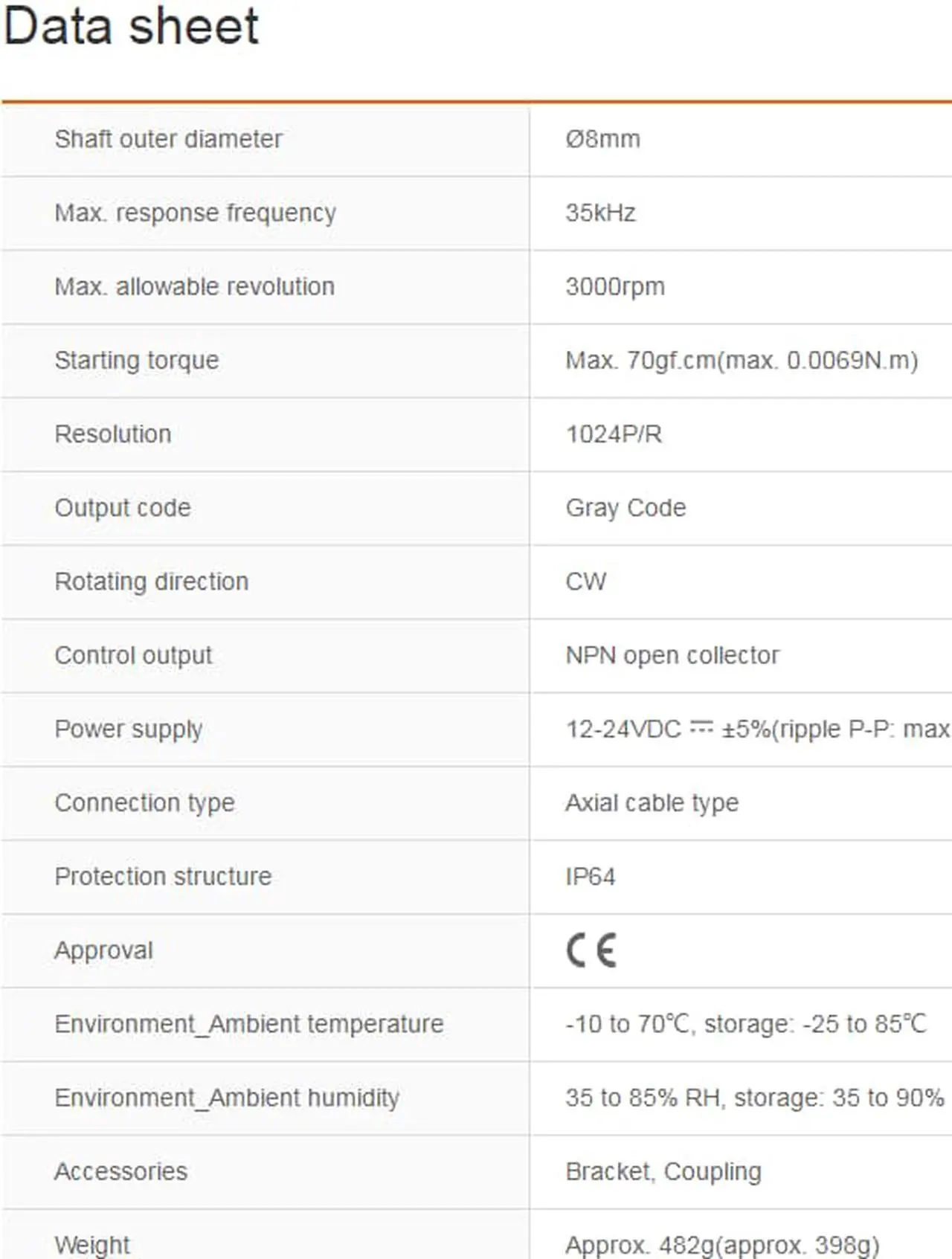Viewport: 952px width, 1259px height.
Task: Click the DC symbol in Power supply value
Action: tap(701, 727)
